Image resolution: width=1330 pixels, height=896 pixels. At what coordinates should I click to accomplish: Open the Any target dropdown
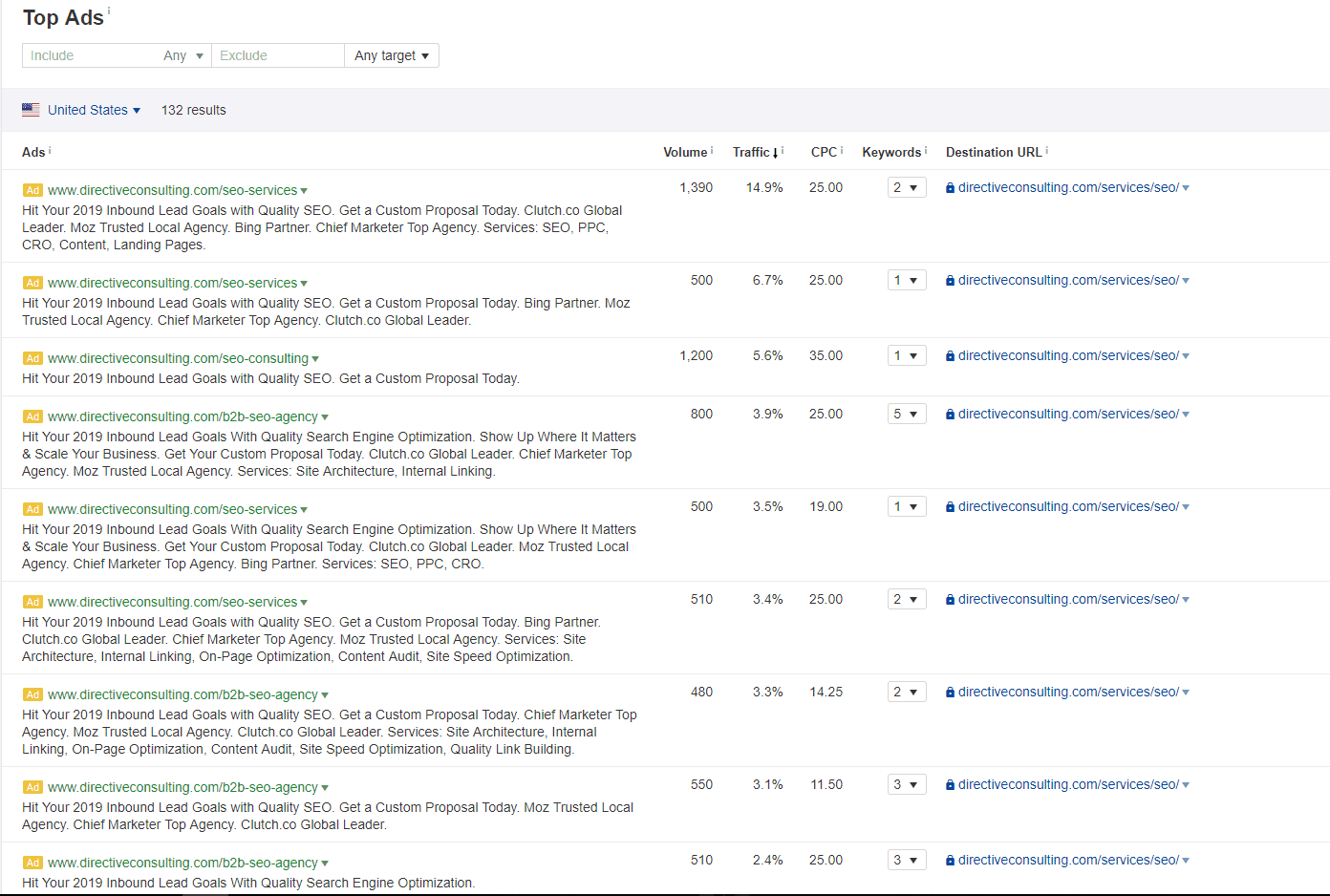pyautogui.click(x=391, y=55)
